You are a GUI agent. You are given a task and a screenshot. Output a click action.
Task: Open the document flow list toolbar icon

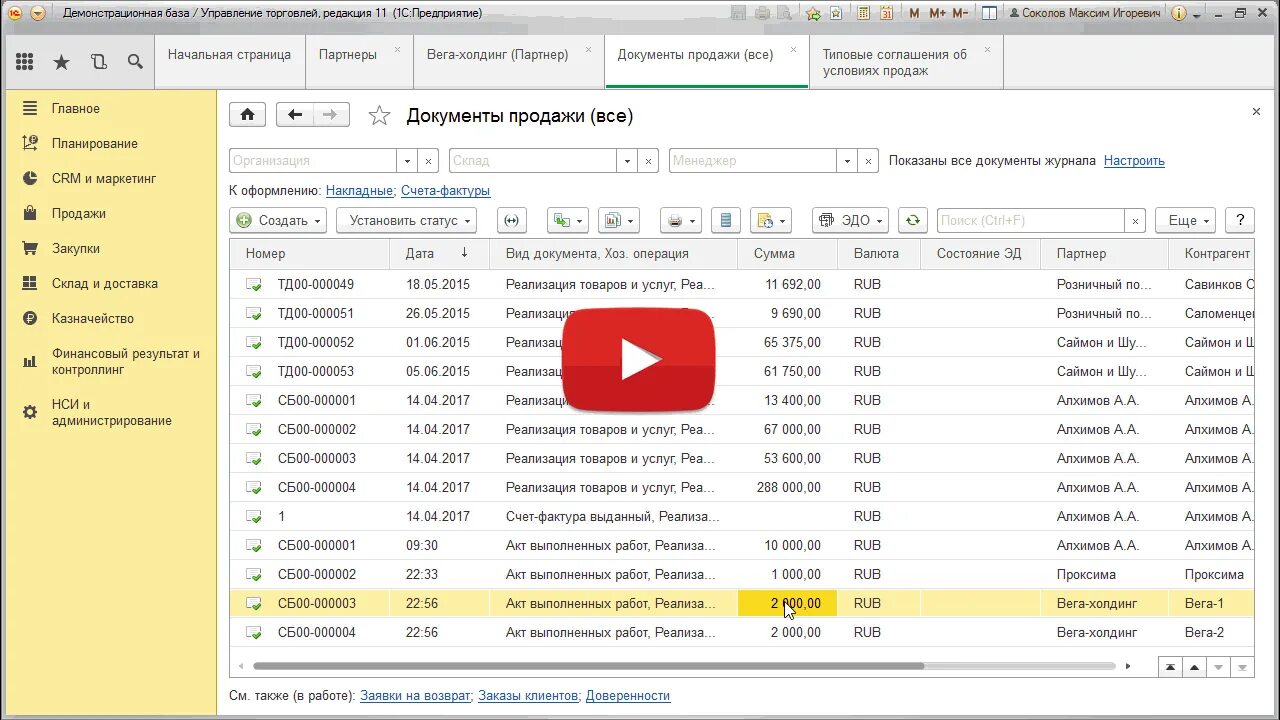727,220
